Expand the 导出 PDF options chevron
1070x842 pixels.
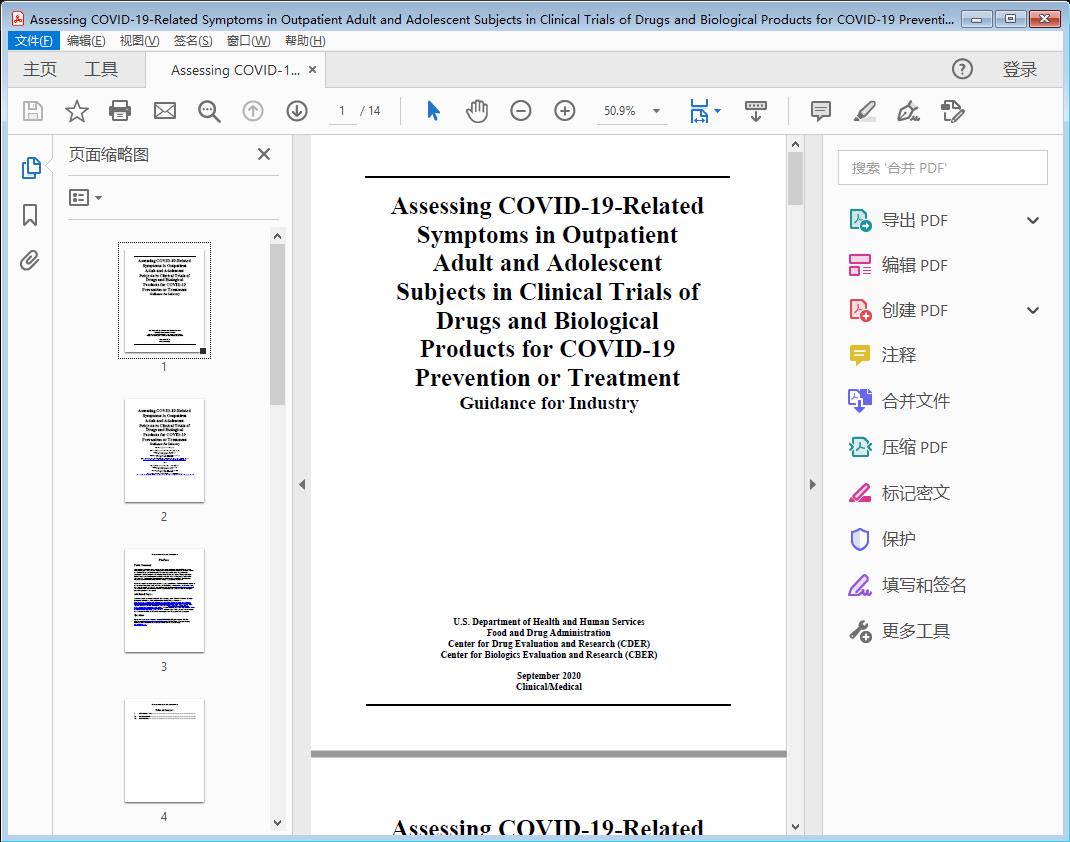point(1032,219)
